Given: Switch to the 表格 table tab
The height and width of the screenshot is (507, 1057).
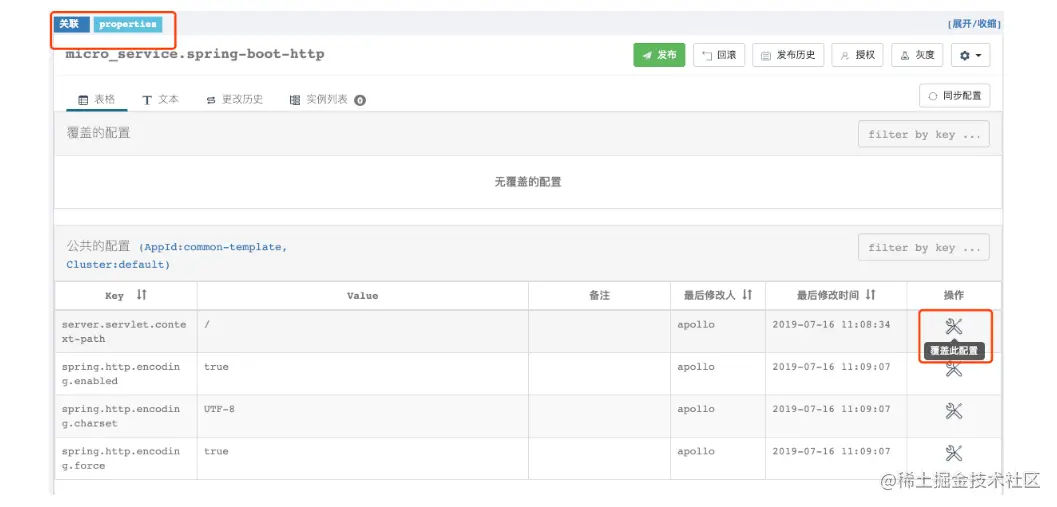Looking at the screenshot, I should (97, 100).
